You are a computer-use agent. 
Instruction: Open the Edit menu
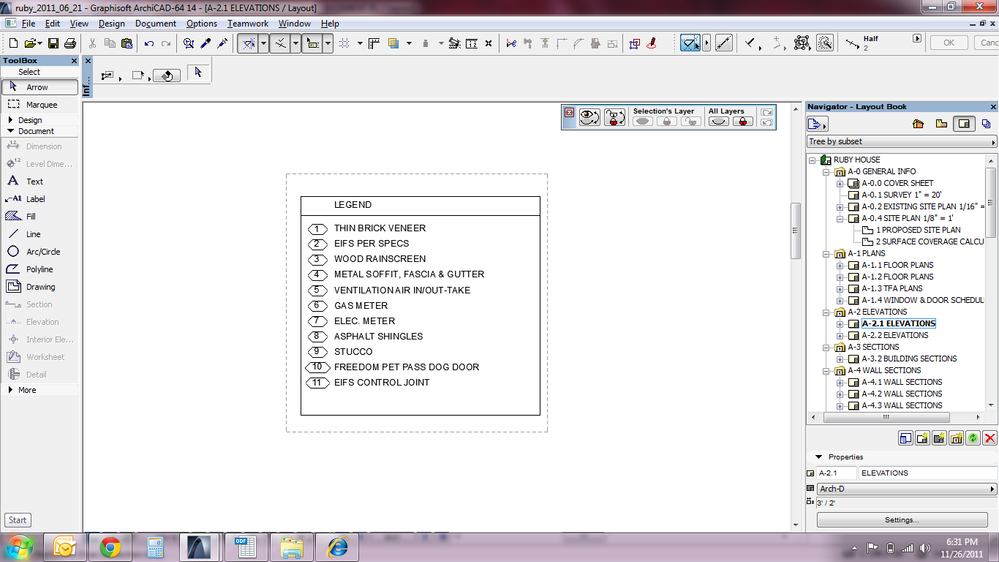click(52, 24)
